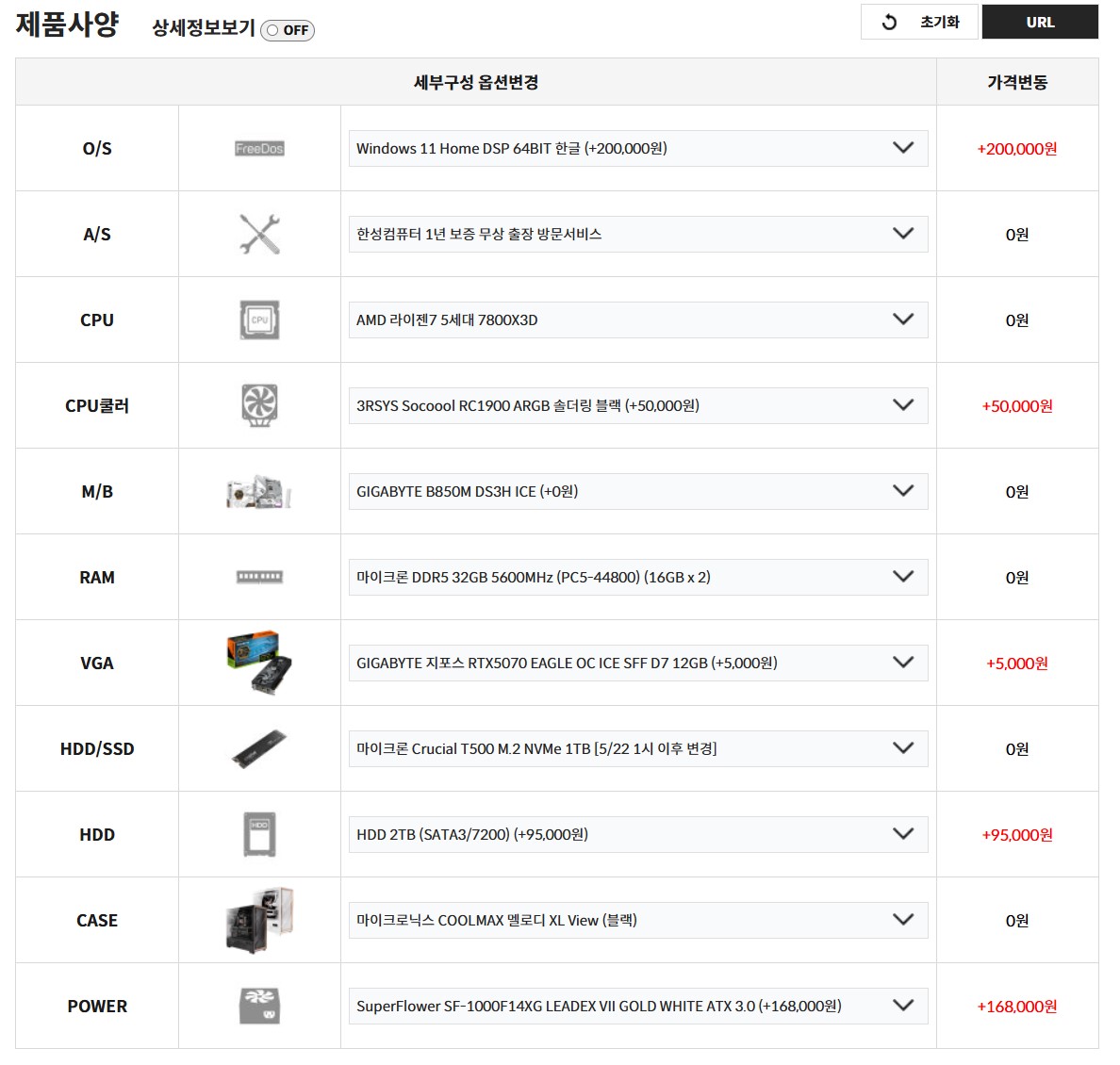Click the HDD/SSD row label

(x=97, y=748)
